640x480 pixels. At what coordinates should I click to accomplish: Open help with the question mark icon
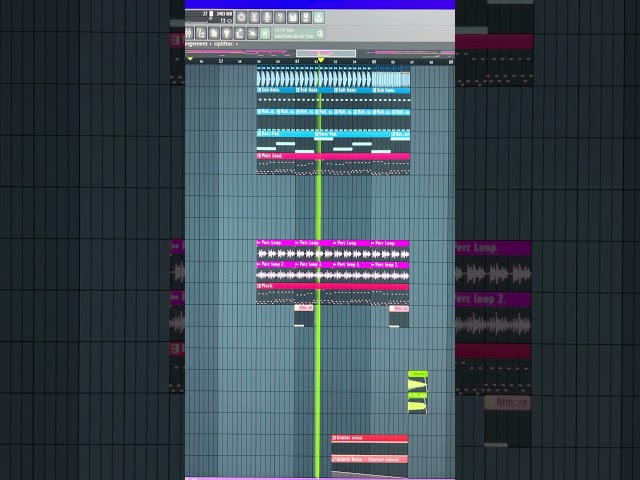280,17
